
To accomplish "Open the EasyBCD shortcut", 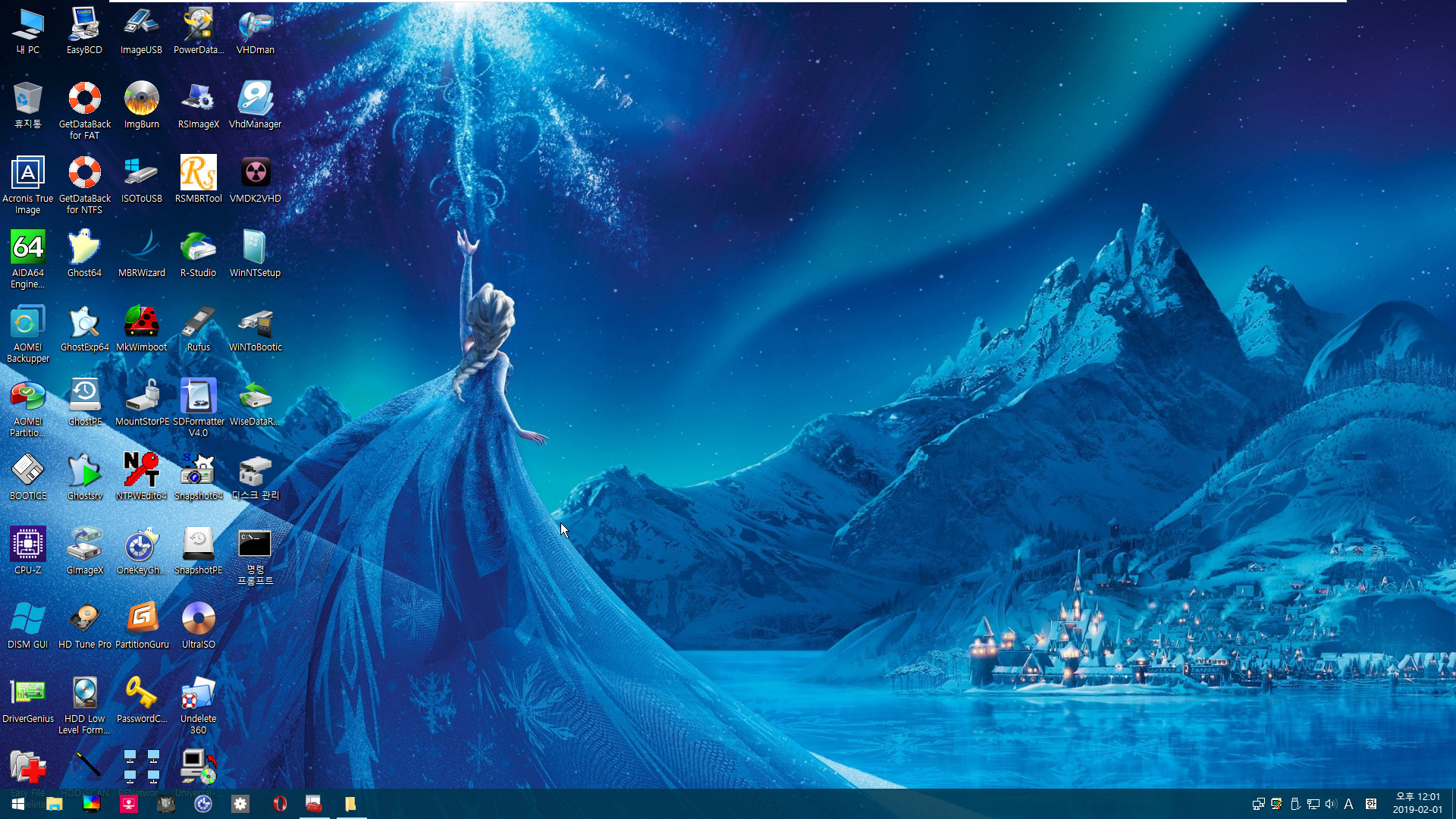I will pos(84,31).
